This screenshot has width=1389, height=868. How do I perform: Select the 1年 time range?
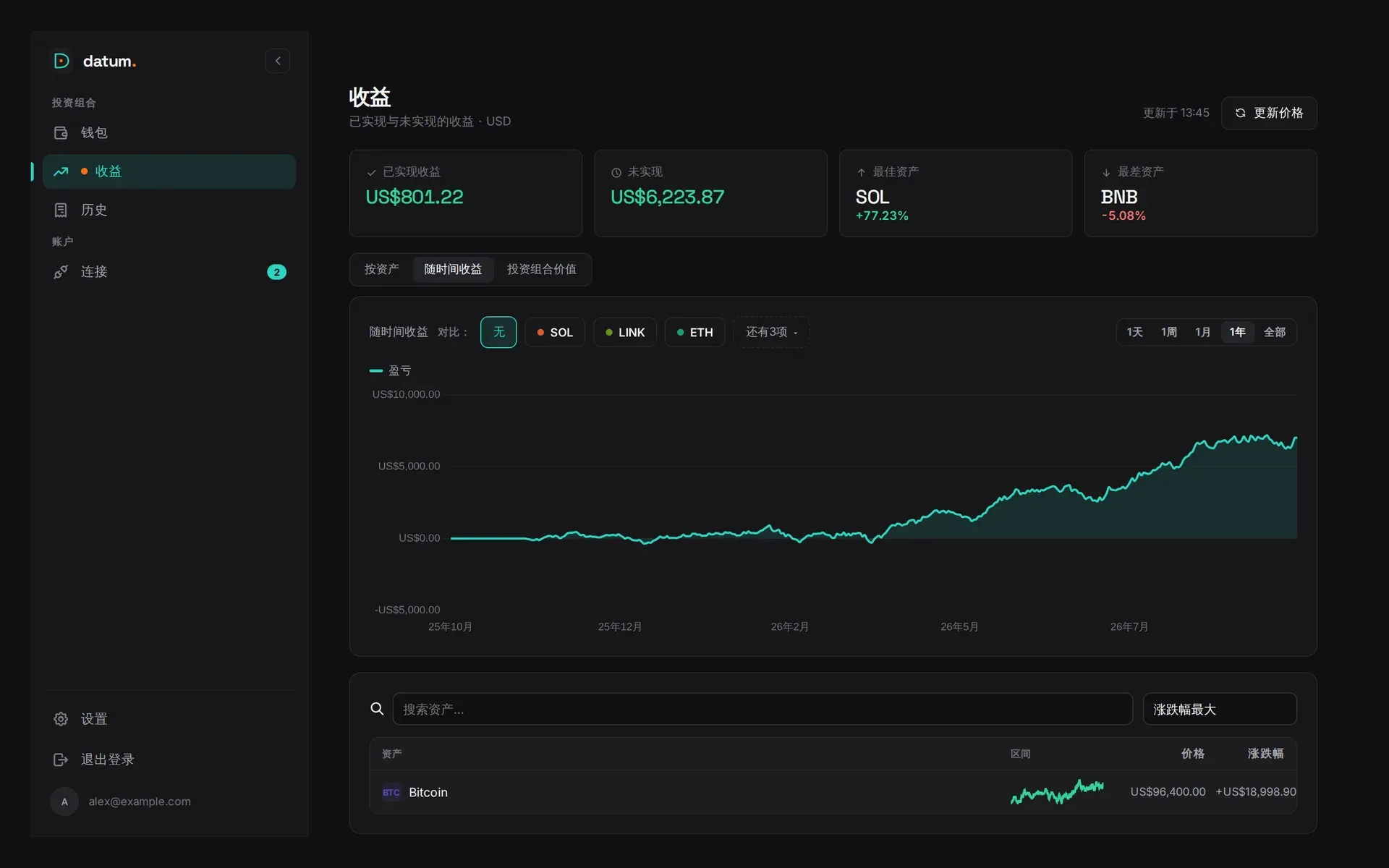[x=1237, y=332]
